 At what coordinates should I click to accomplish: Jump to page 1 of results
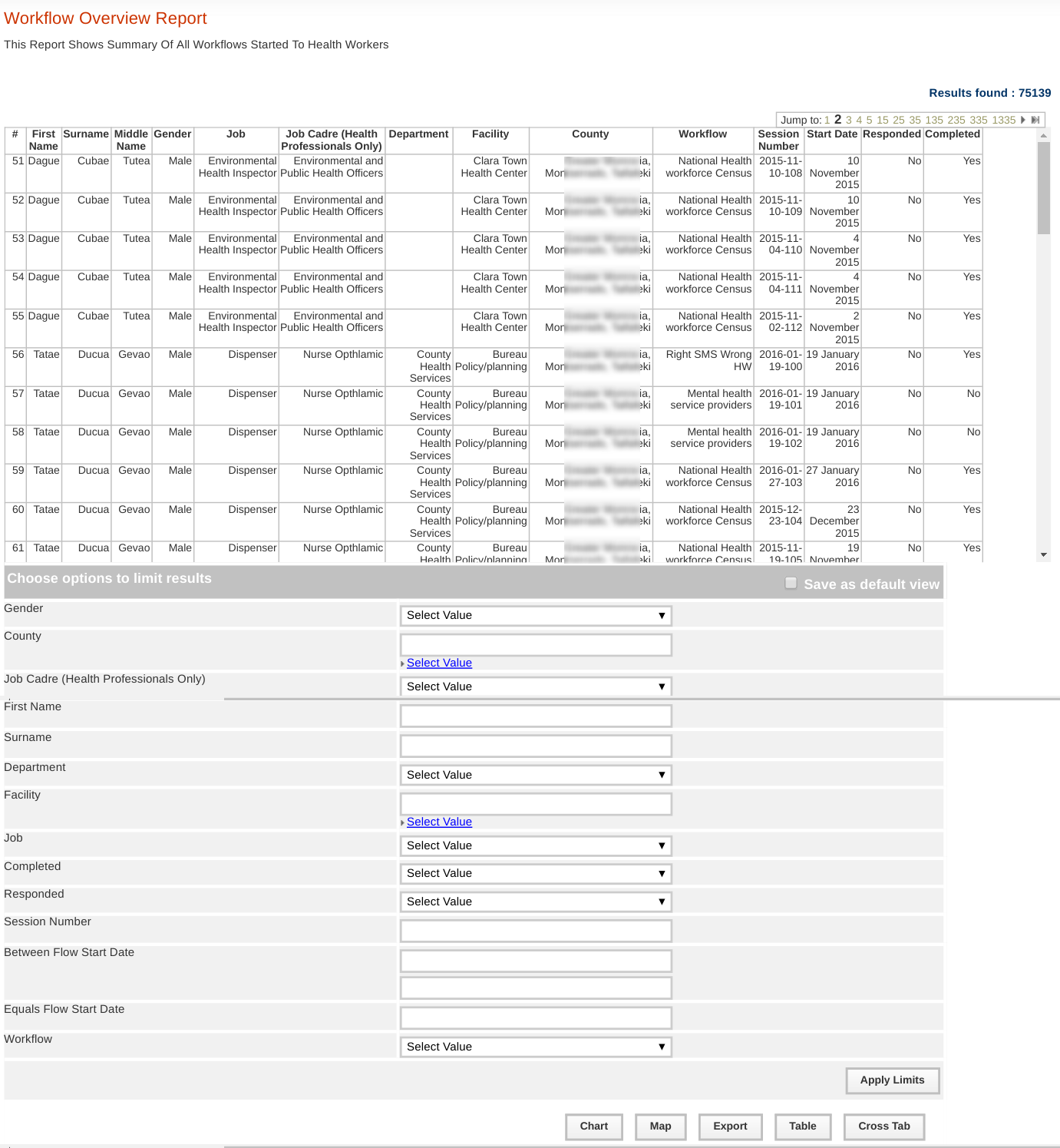point(827,120)
